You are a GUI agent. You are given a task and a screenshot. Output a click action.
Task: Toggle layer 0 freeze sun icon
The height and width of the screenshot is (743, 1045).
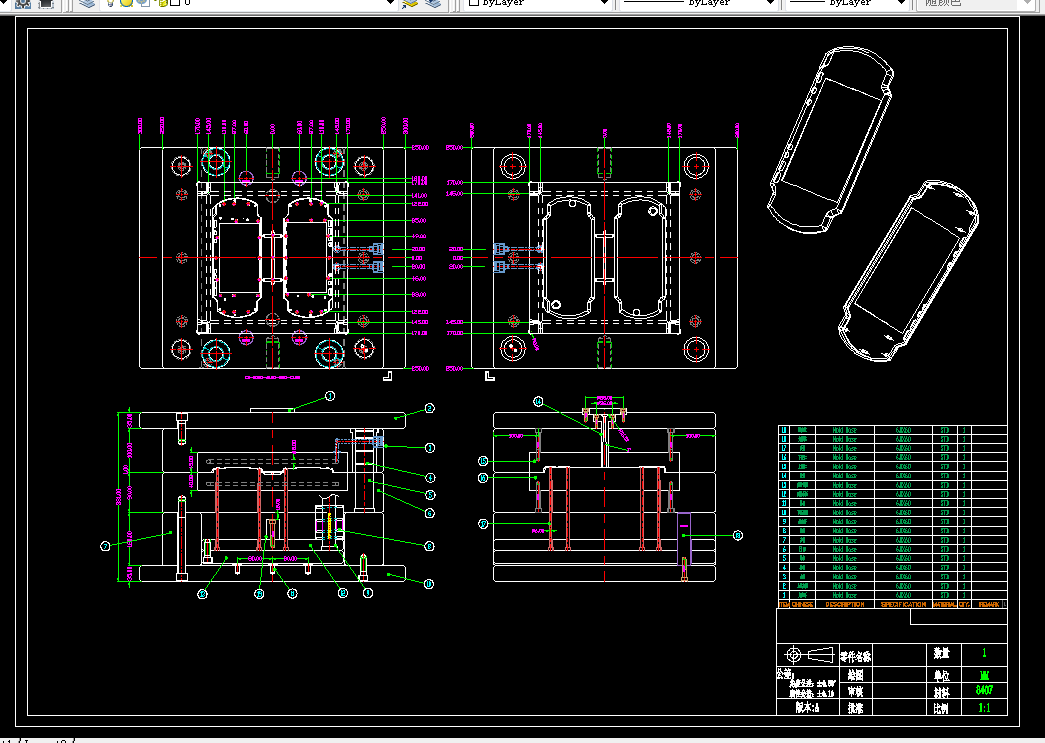click(127, 3)
